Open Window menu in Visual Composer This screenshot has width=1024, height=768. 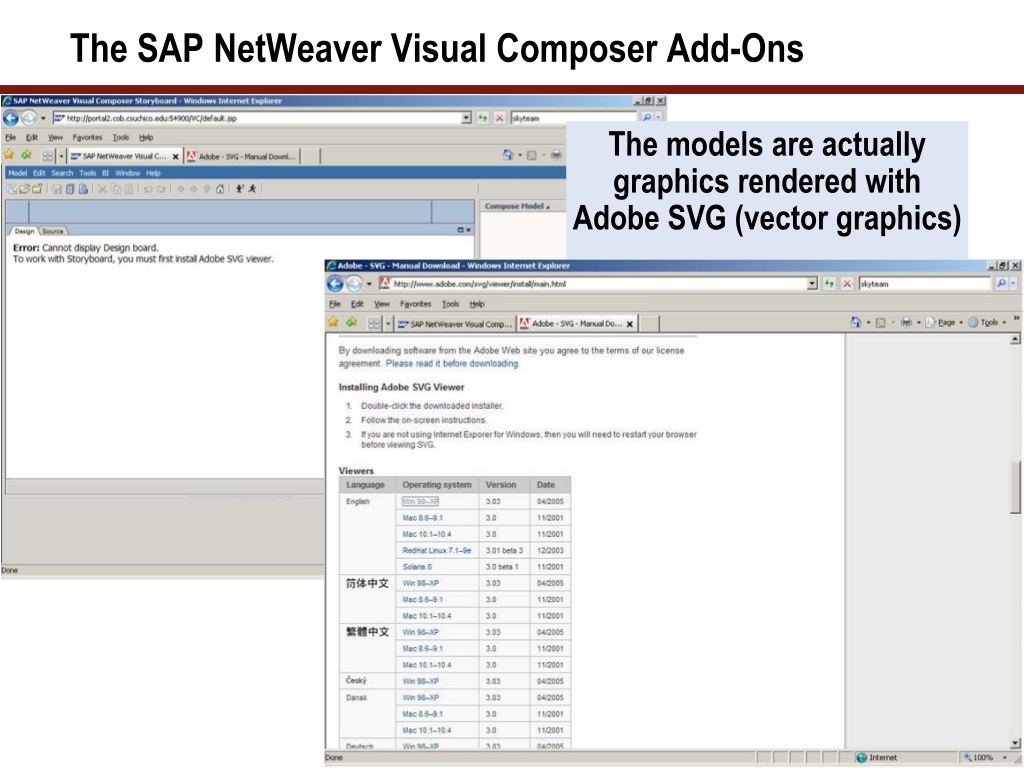click(127, 173)
